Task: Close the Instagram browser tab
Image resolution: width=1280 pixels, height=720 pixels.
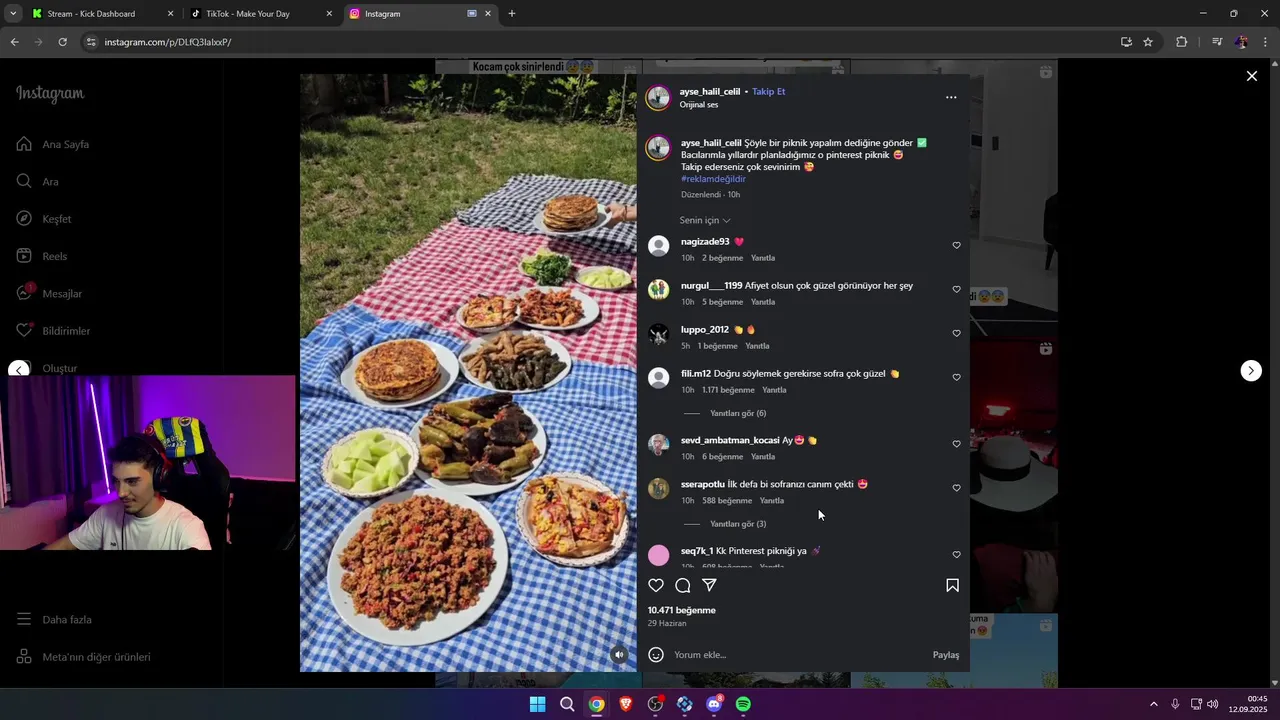Action: coord(488,14)
